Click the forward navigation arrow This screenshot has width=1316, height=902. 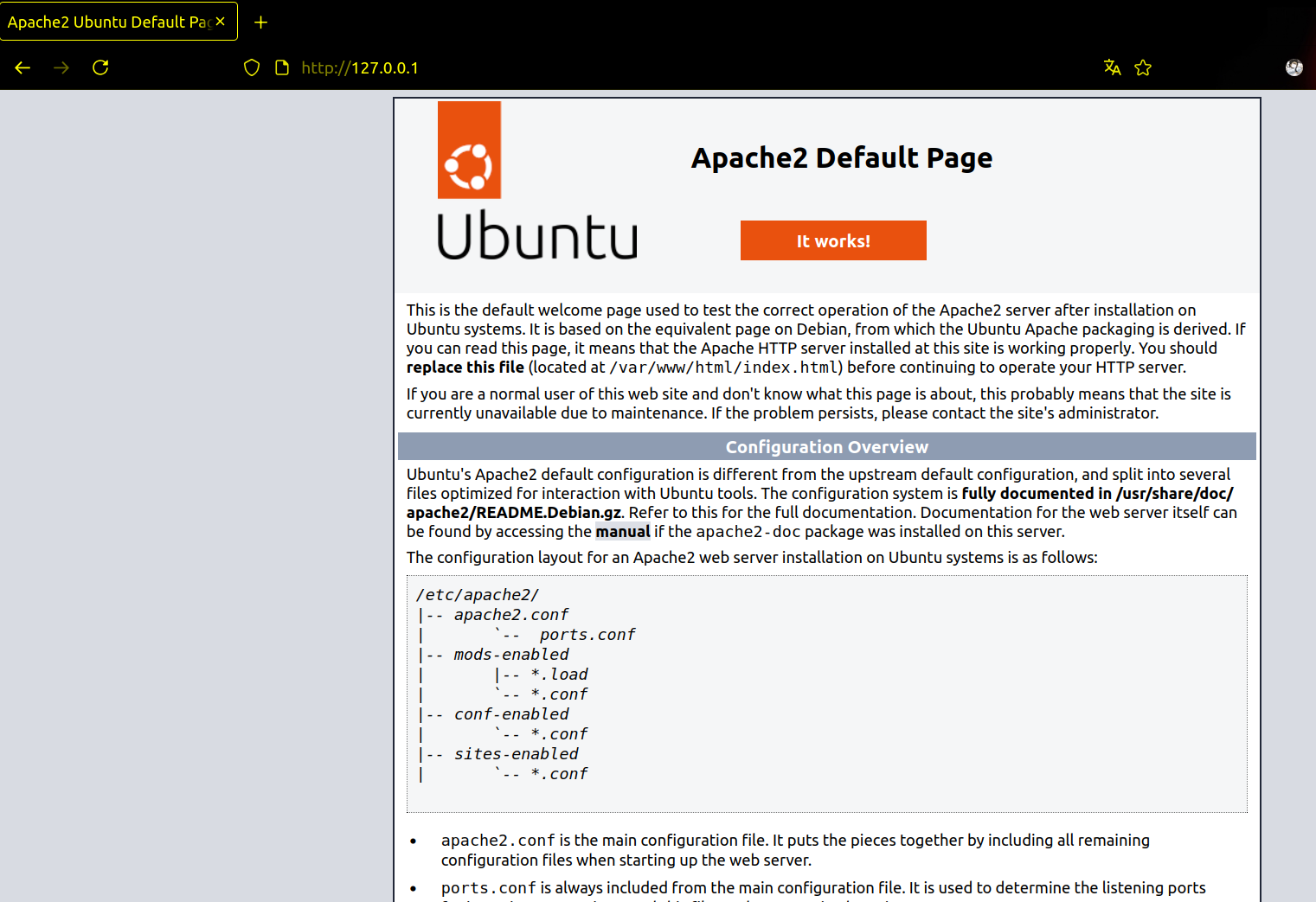click(x=61, y=67)
